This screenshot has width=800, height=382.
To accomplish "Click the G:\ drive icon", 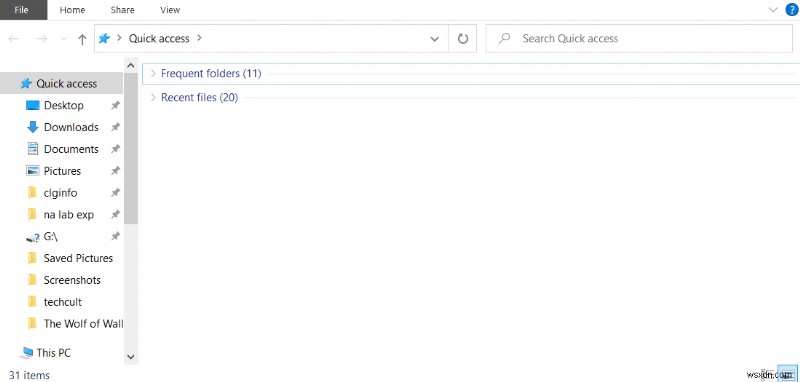I will coord(32,237).
